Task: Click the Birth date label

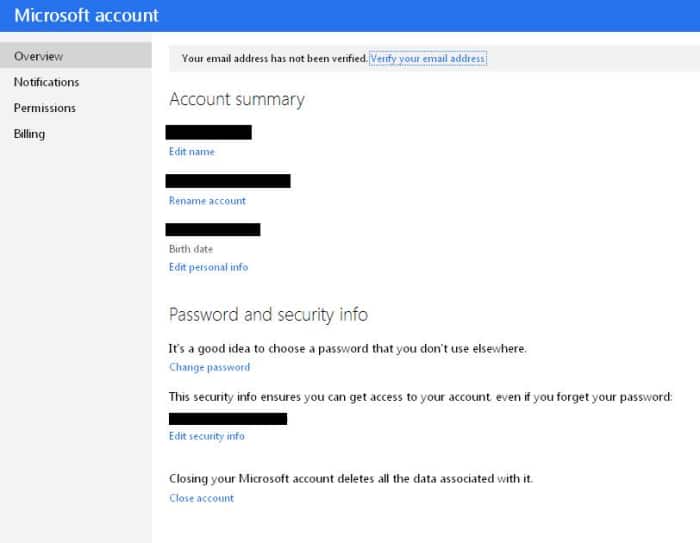Action: point(191,249)
